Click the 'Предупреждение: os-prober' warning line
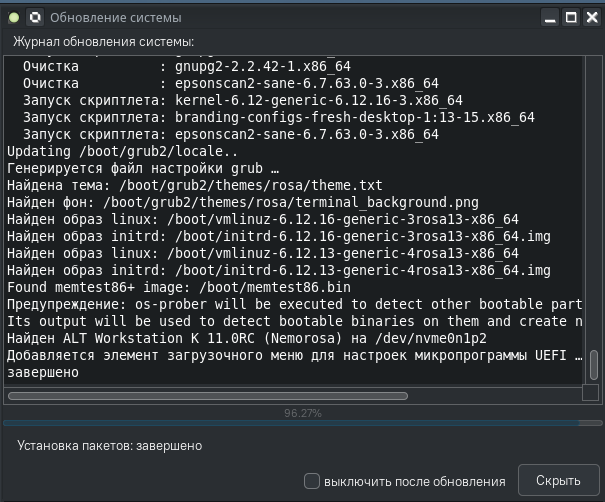 [294, 304]
